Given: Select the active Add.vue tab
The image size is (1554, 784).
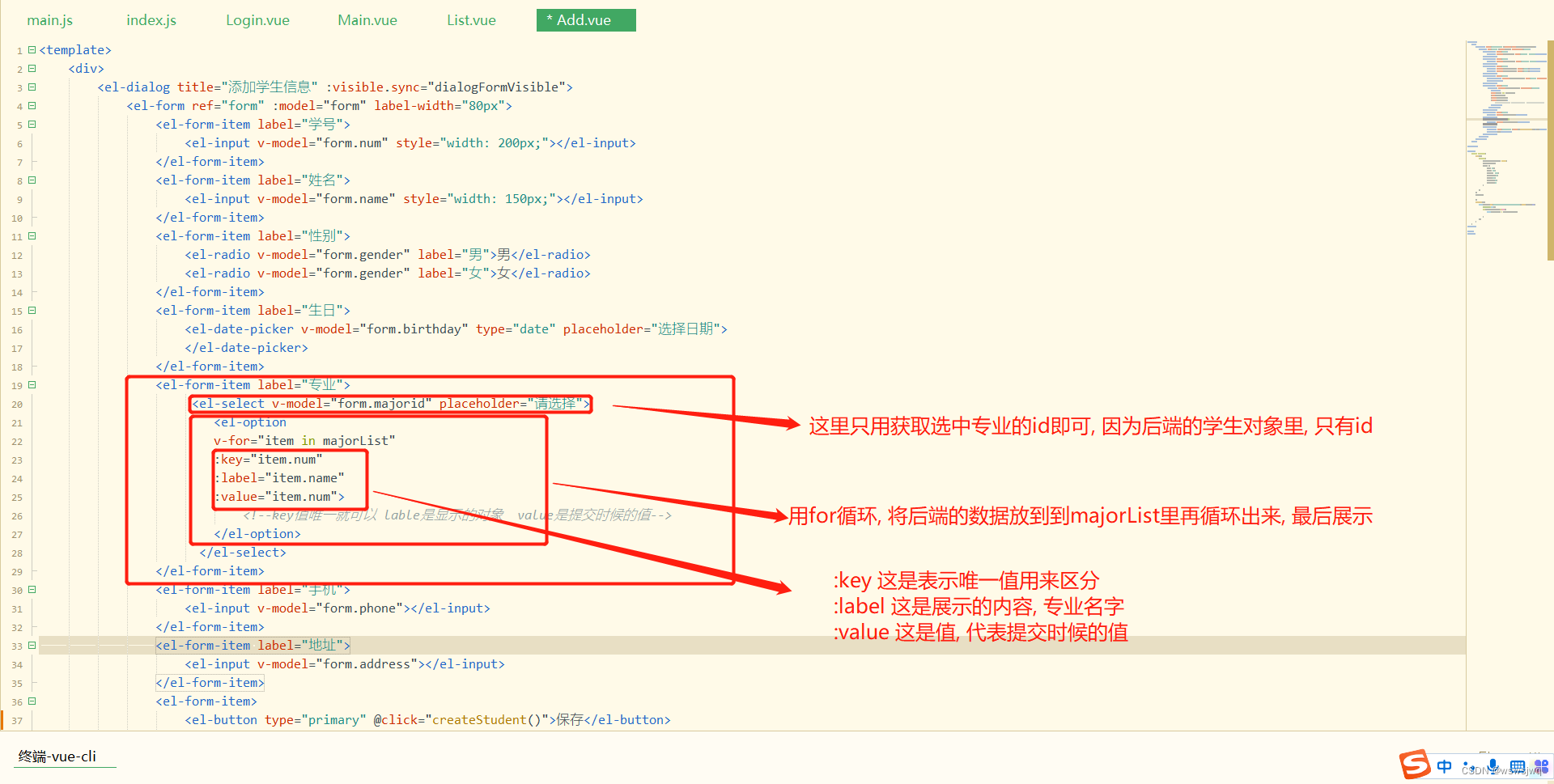Looking at the screenshot, I should (x=586, y=20).
